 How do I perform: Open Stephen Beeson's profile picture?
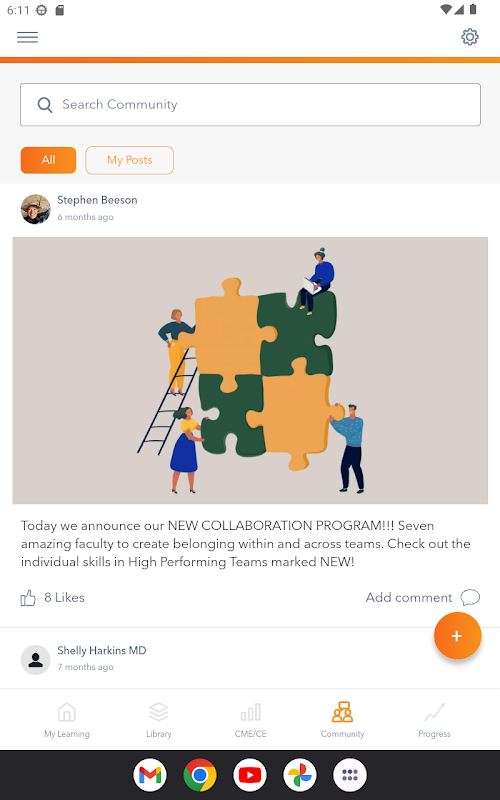(35, 209)
